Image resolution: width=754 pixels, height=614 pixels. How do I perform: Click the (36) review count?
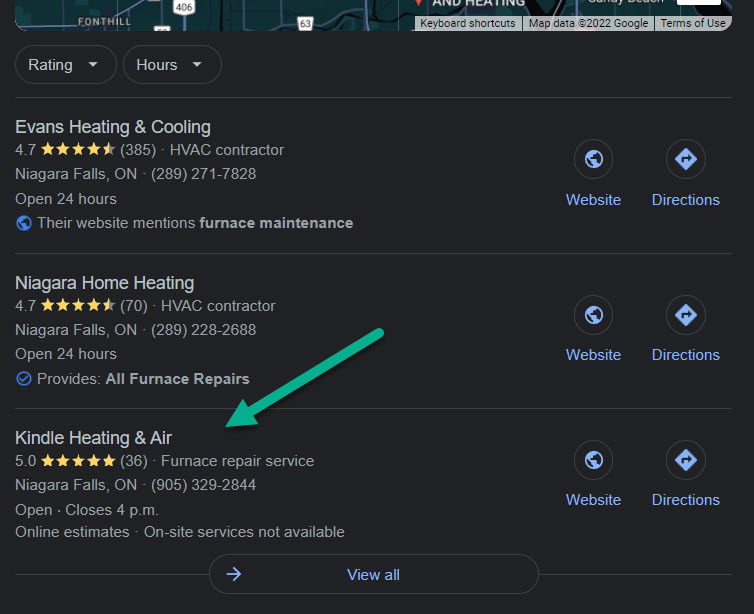134,461
